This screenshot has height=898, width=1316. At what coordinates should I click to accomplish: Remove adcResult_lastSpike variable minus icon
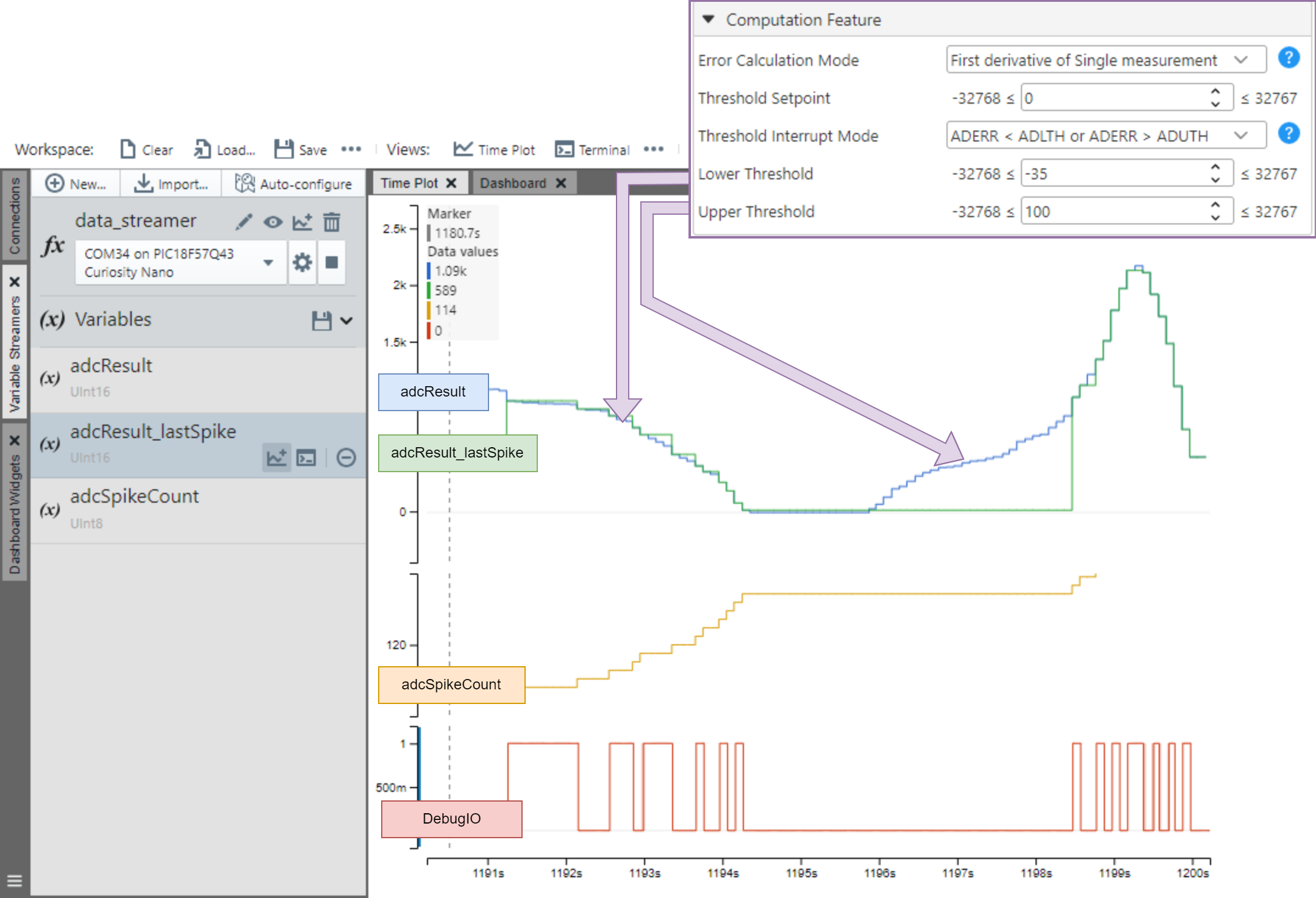pos(346,457)
